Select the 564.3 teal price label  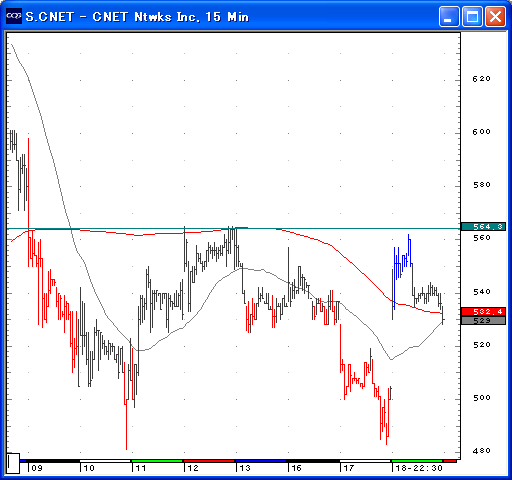click(x=483, y=227)
